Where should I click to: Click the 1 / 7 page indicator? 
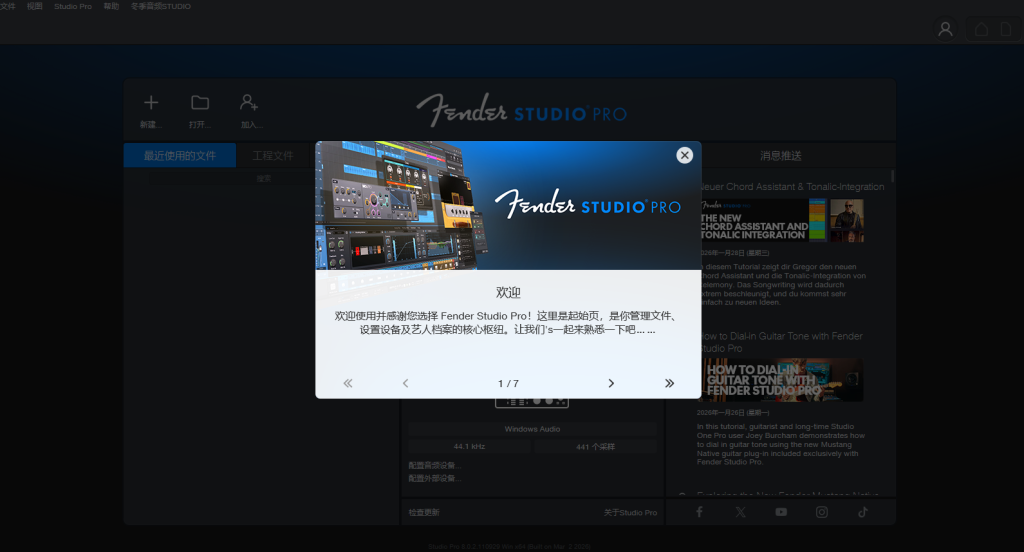(508, 383)
